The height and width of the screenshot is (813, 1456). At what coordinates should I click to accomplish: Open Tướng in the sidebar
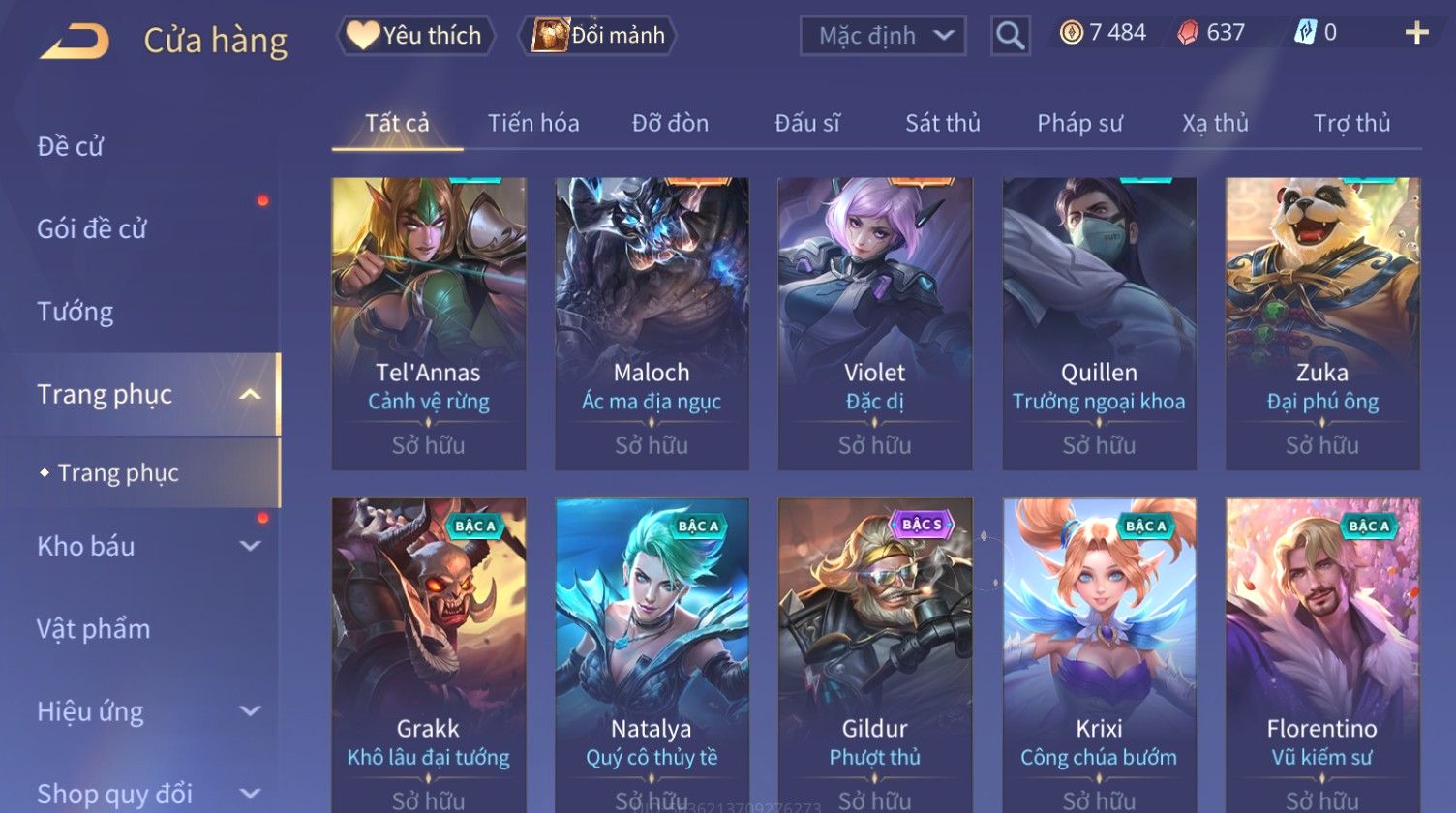(x=76, y=312)
